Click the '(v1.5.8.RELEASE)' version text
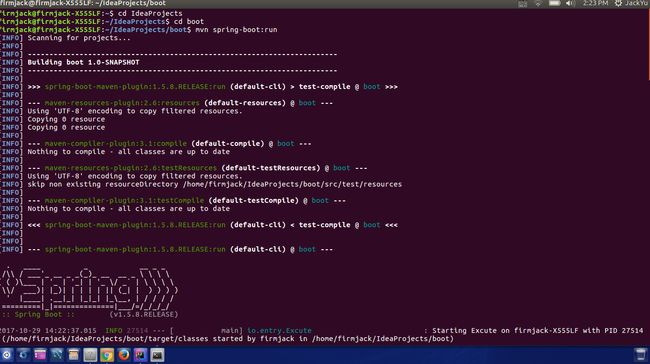This screenshot has width=650, height=364. click(144, 314)
